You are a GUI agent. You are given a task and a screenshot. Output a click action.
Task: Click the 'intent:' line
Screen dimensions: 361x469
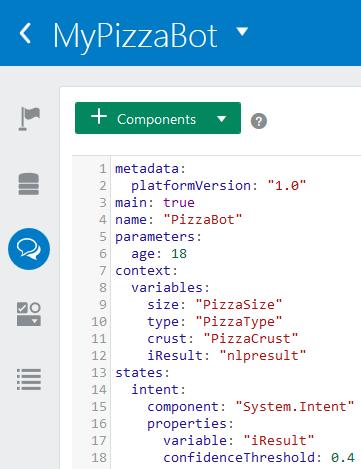click(158, 389)
